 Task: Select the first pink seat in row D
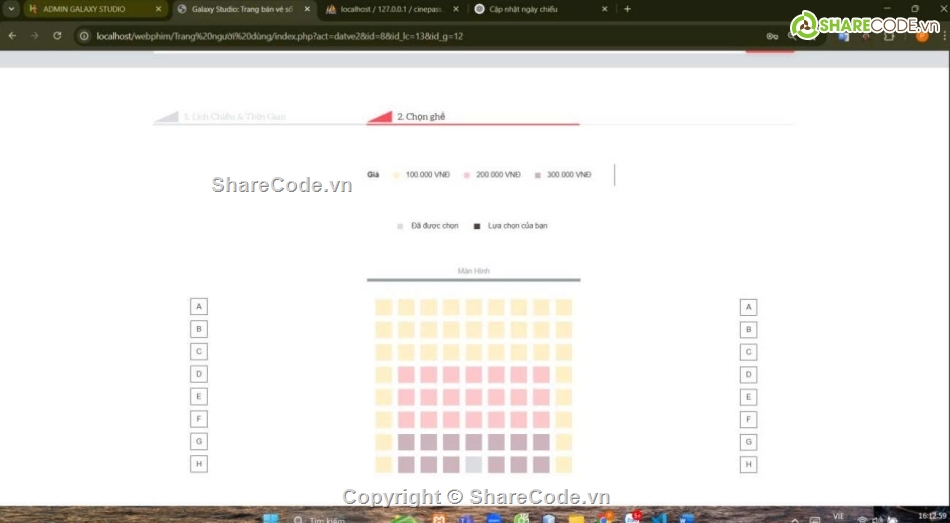tap(406, 375)
